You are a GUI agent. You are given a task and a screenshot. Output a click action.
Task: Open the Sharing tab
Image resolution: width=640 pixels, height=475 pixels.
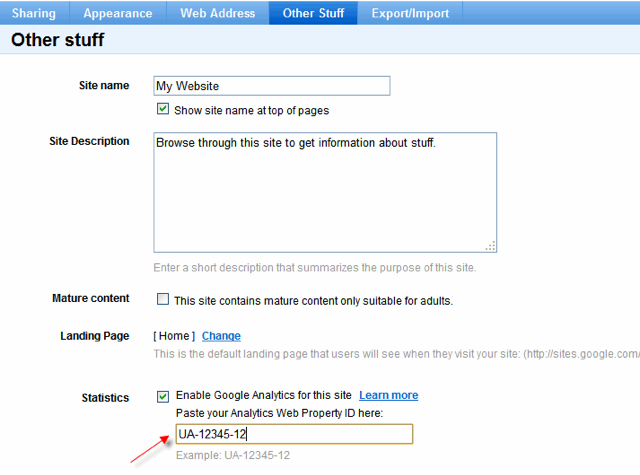coord(34,13)
